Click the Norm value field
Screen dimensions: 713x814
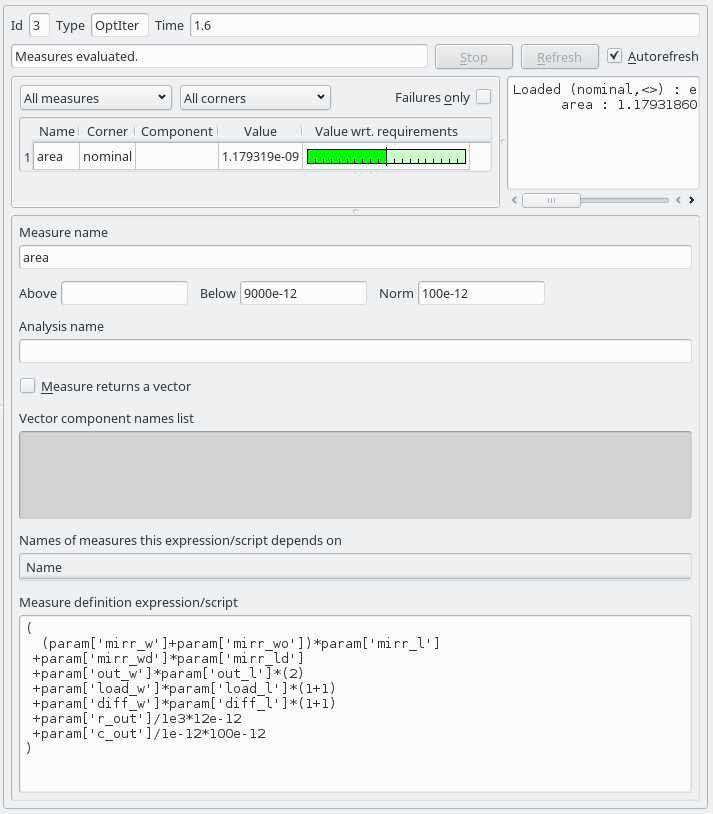[x=481, y=293]
